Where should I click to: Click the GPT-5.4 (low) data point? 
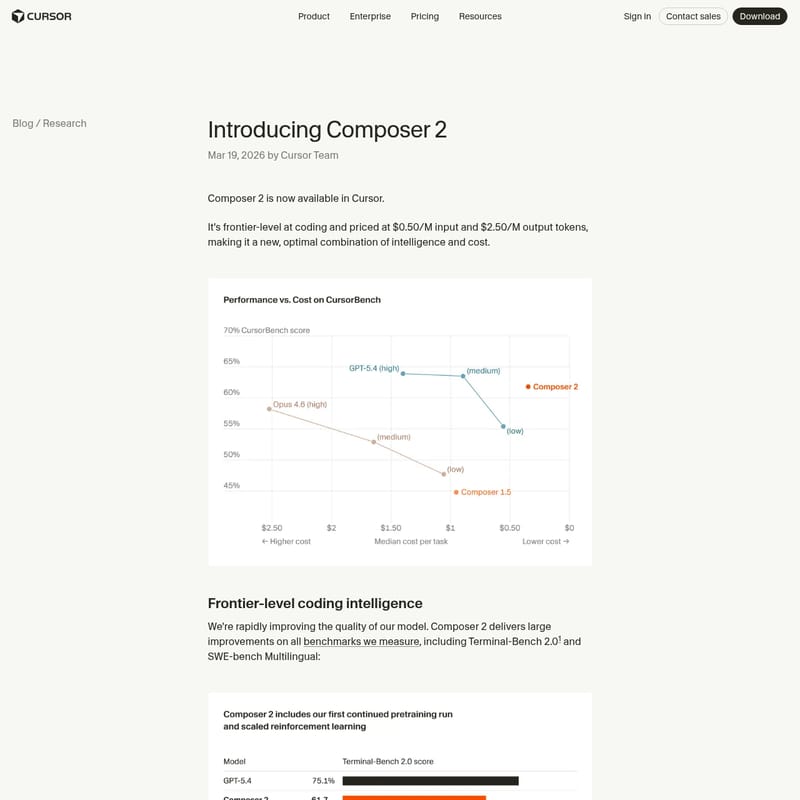pos(503,426)
